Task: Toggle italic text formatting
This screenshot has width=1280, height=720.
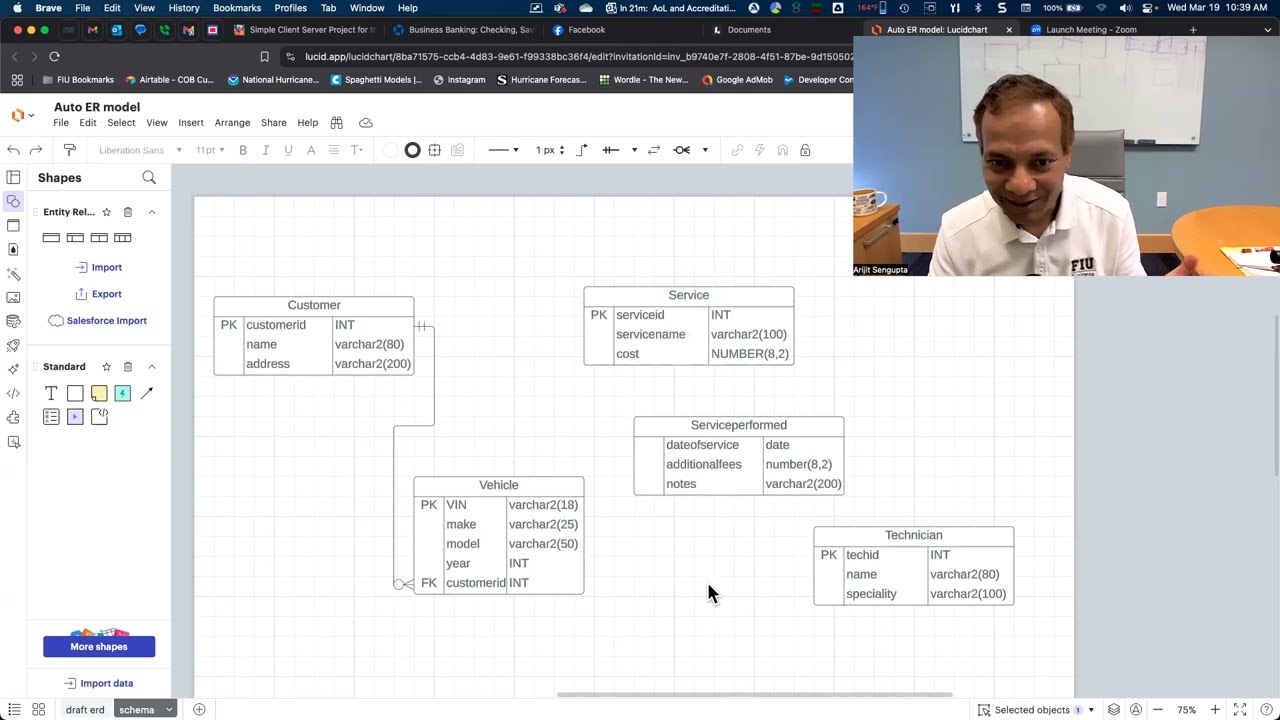Action: (265, 150)
